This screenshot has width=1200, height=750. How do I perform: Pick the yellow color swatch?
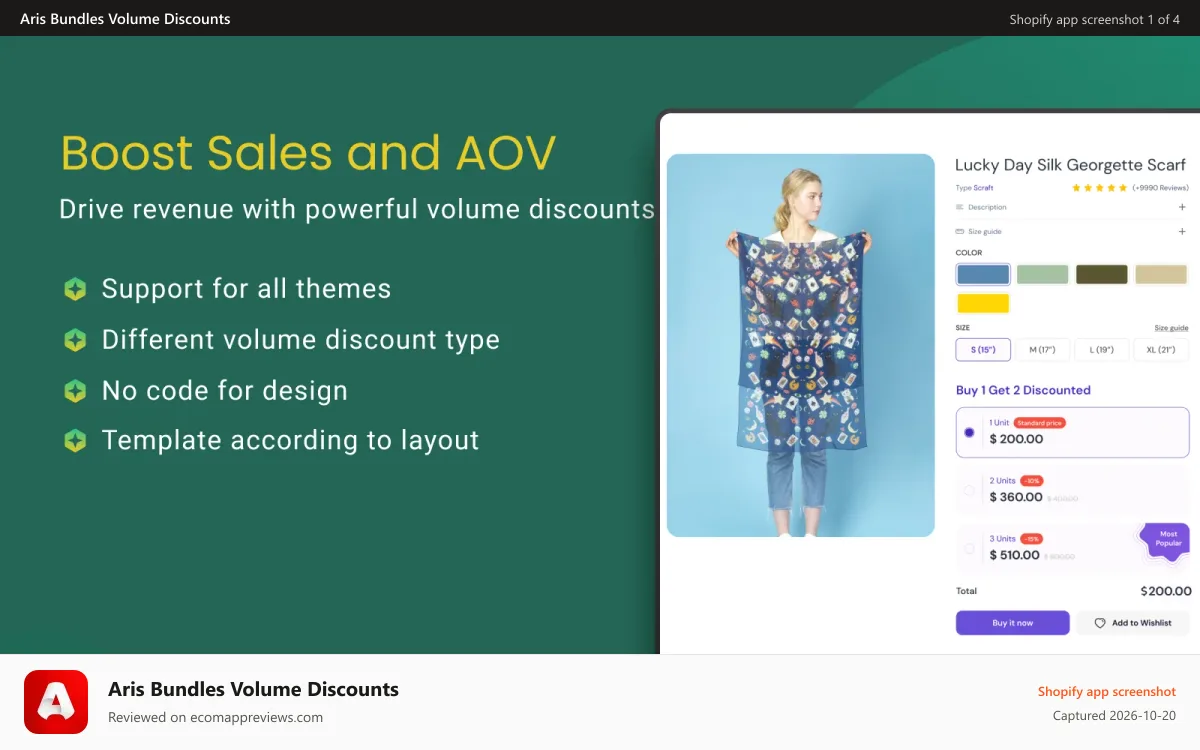pos(983,303)
